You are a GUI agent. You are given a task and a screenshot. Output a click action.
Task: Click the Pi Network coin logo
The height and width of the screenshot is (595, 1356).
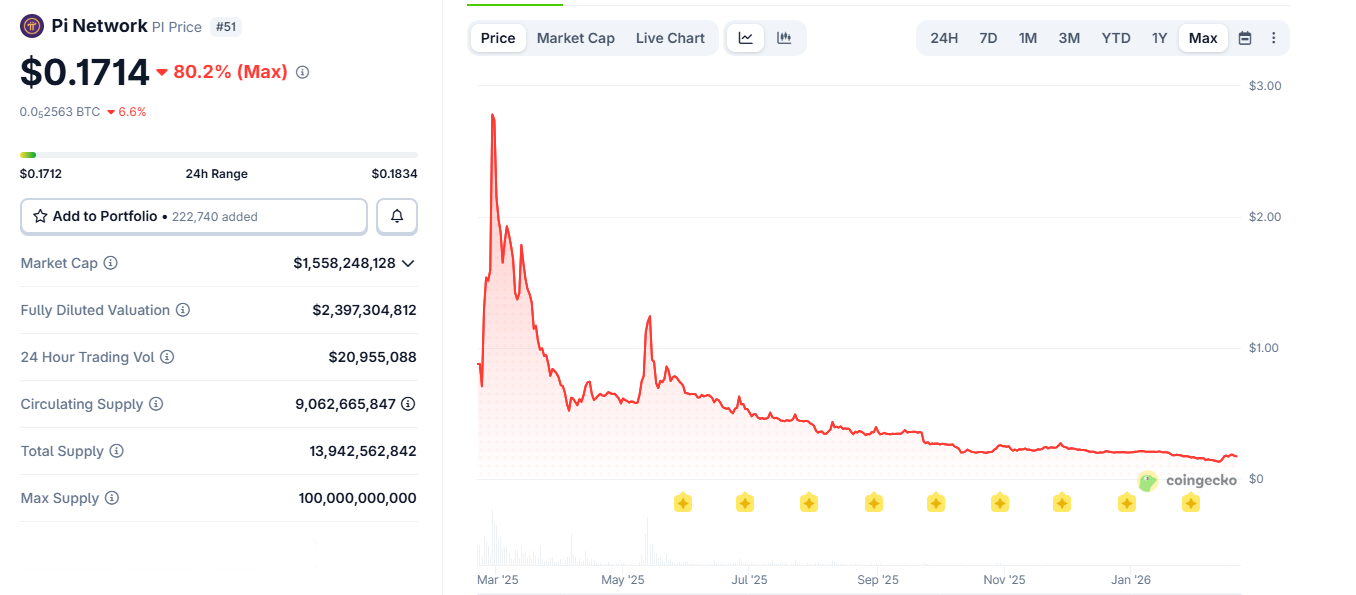pos(31,25)
